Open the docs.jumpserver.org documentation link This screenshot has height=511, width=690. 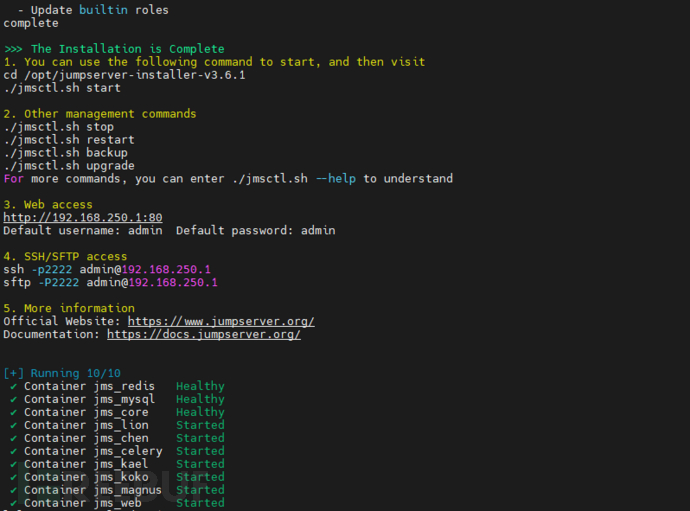point(204,334)
